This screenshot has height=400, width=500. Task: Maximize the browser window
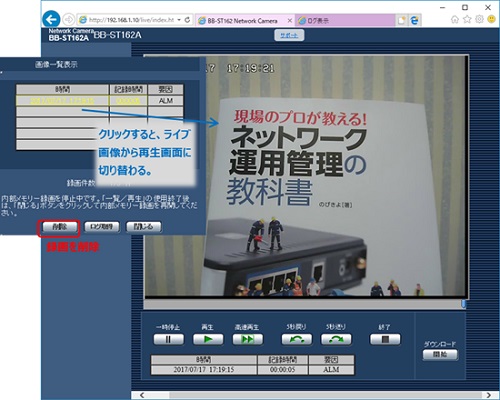pos(465,7)
